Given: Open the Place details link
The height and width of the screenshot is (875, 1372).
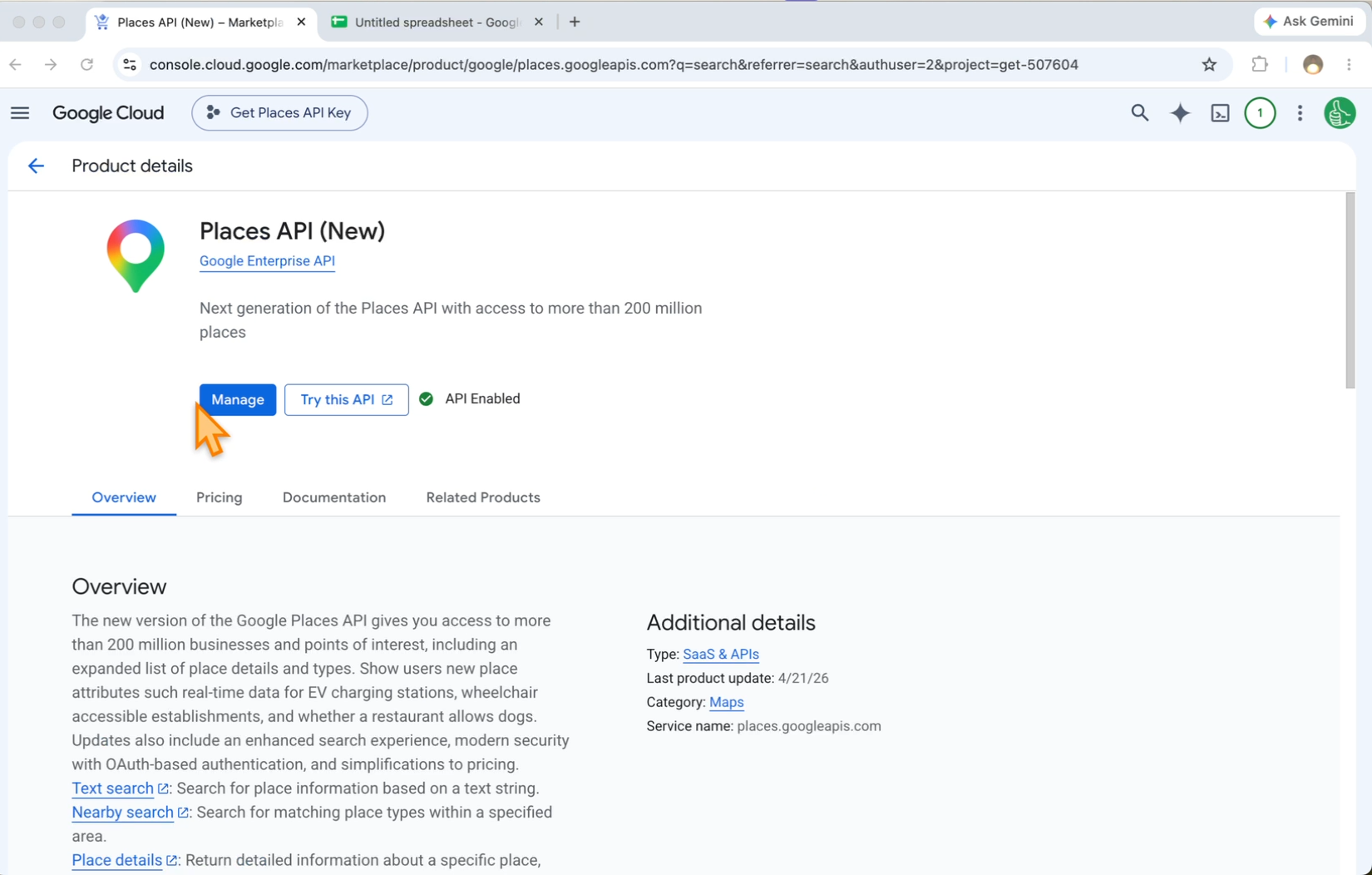Looking at the screenshot, I should point(117,861).
